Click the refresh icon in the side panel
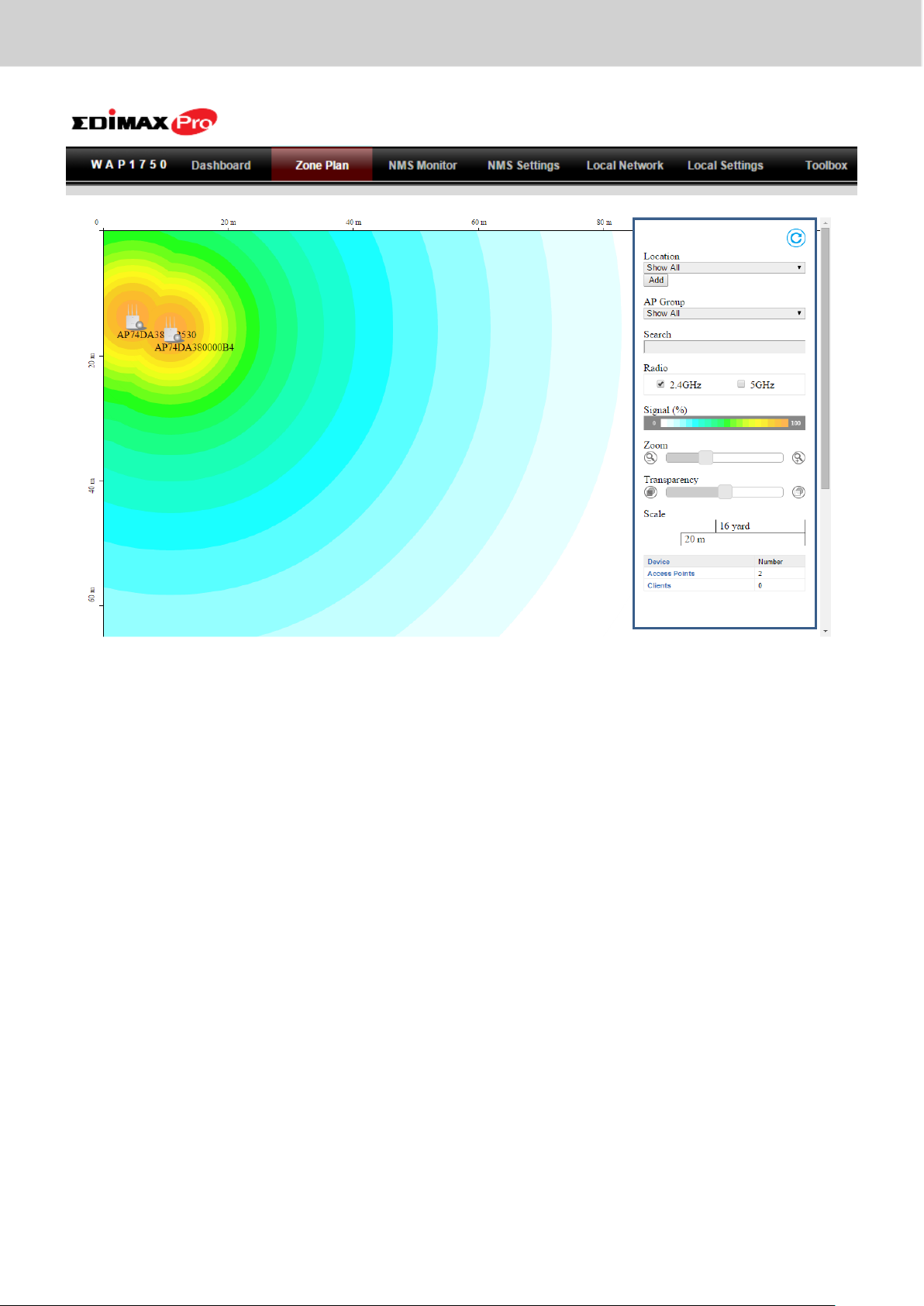Image resolution: width=924 pixels, height=1306 pixels. point(795,238)
